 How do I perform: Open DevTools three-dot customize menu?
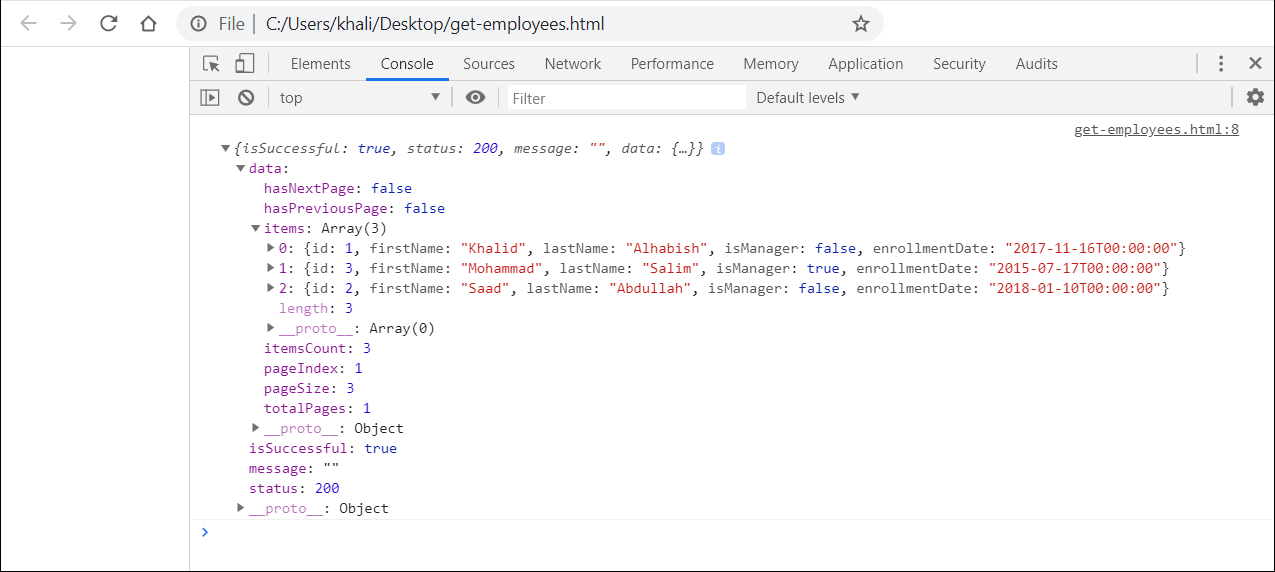click(1221, 63)
